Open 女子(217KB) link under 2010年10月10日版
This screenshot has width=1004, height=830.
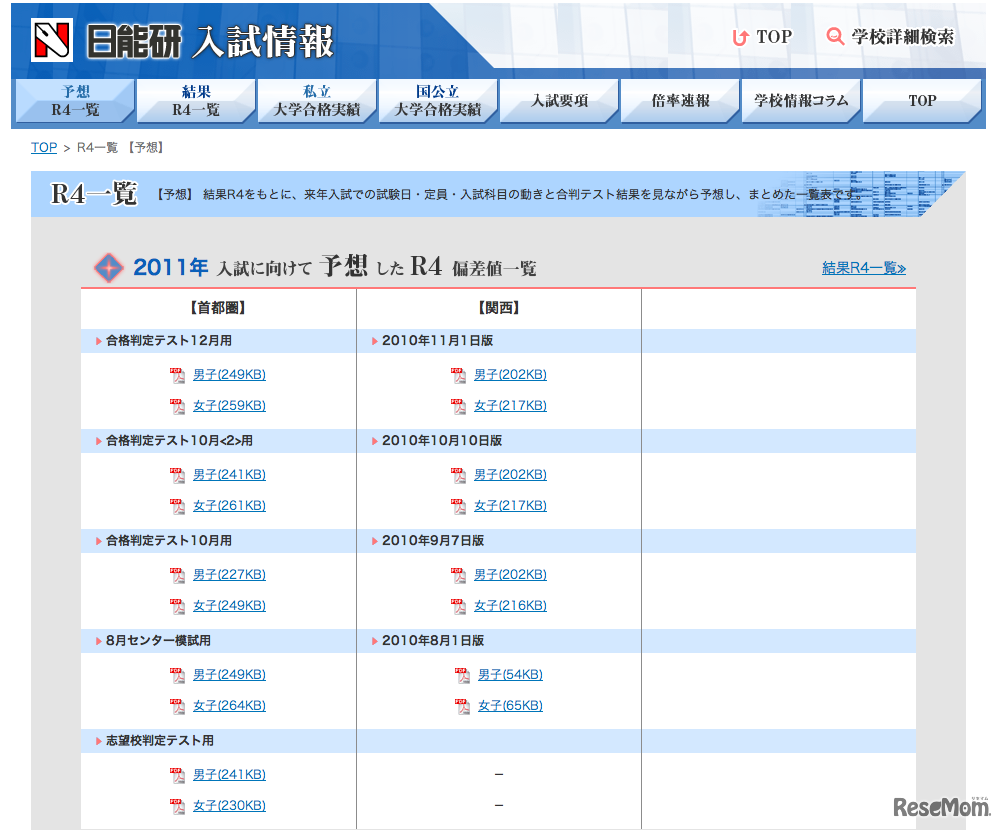(x=510, y=505)
